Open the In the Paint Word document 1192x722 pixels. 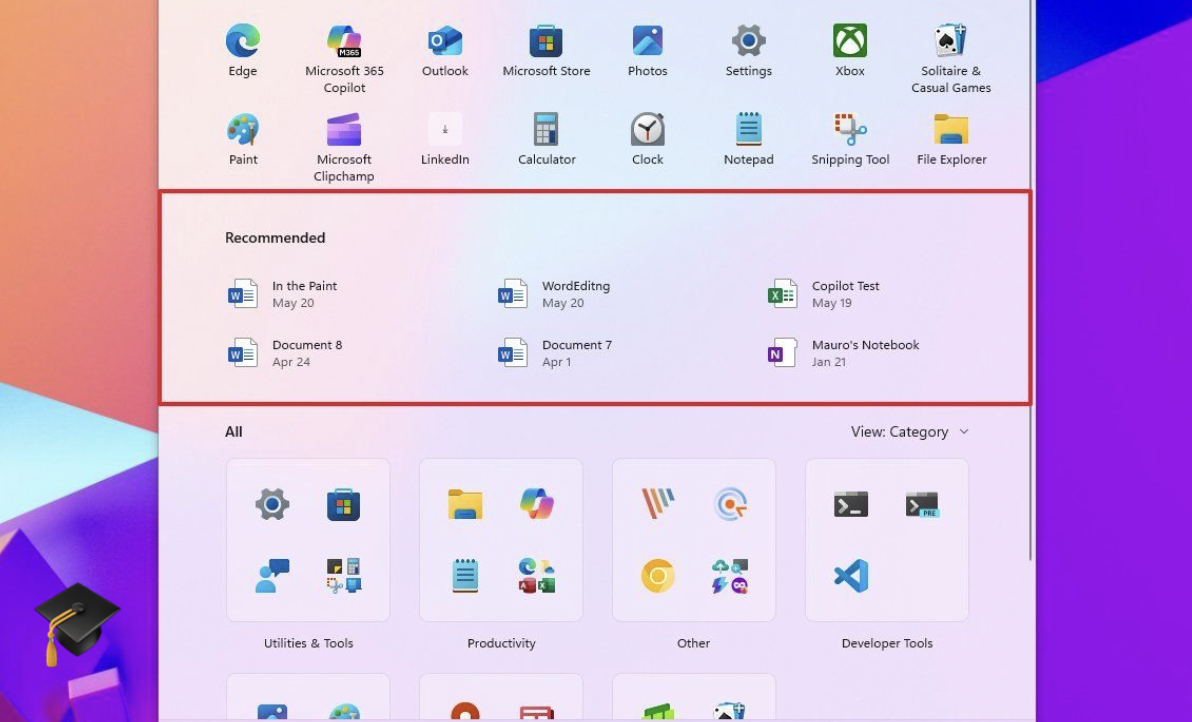tap(282, 294)
